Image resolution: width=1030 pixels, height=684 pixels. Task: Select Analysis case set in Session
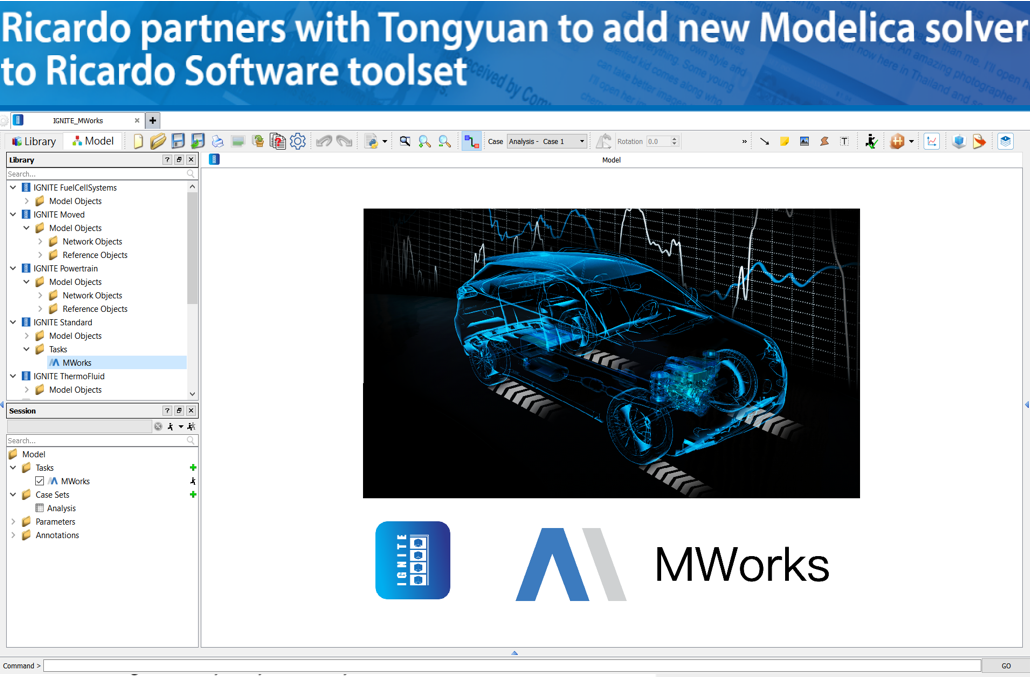click(x=61, y=508)
